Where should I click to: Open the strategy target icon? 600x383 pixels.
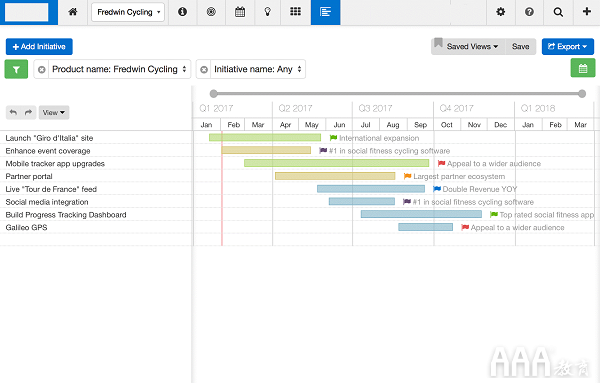point(211,12)
